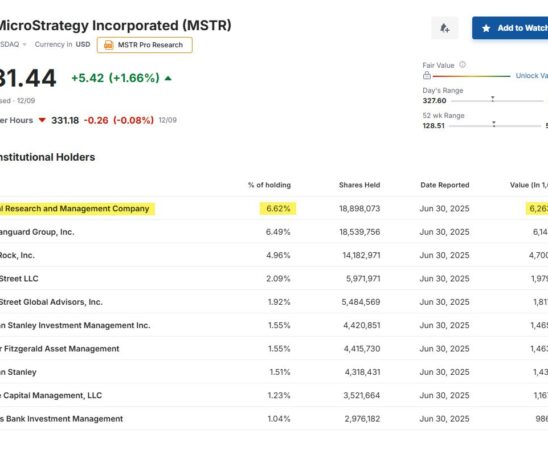Click the 1.23% holding value
The image size is (548, 450).
tap(279, 395)
